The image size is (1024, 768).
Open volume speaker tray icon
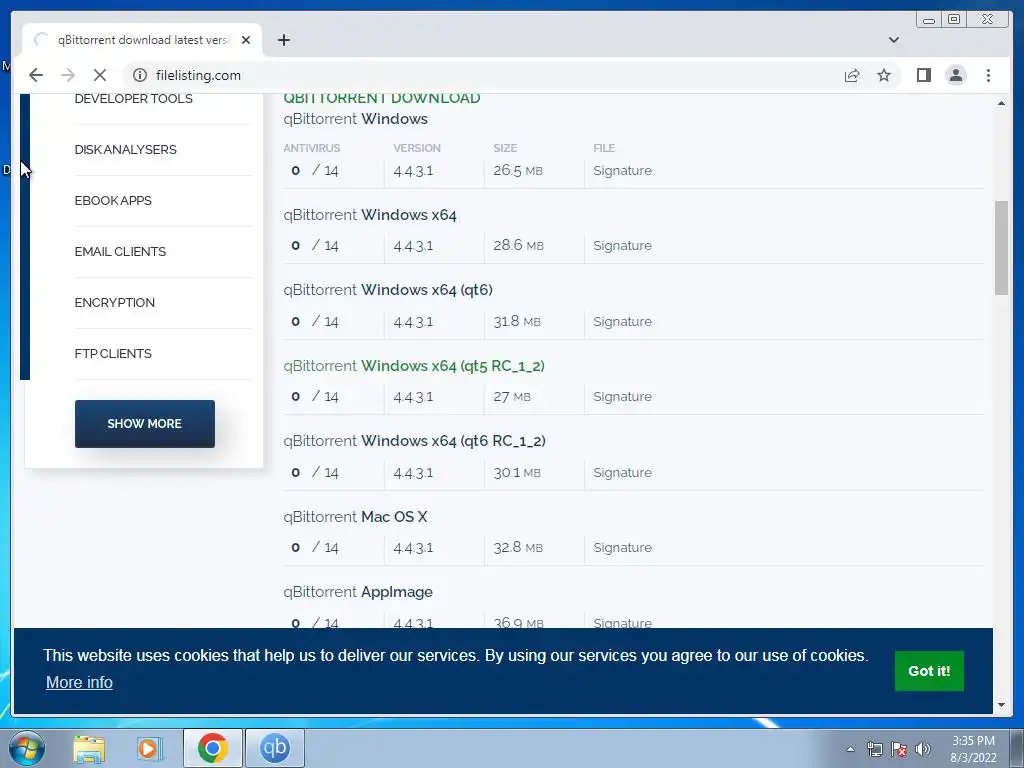tap(922, 749)
